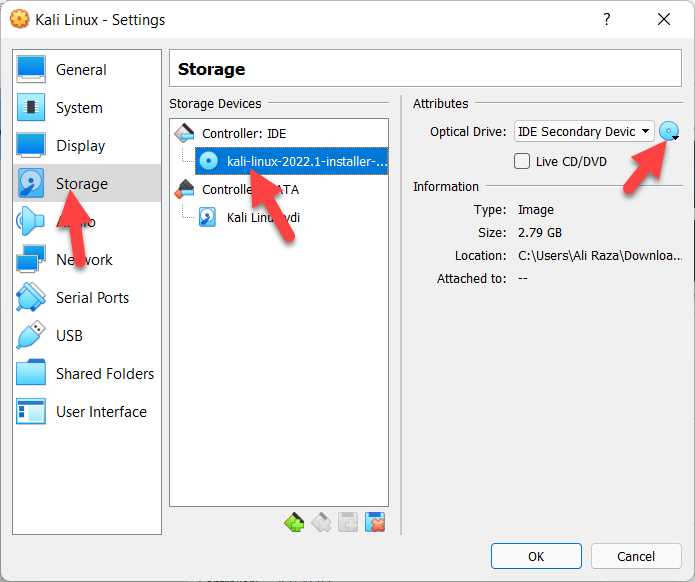Viewport: 695px width, 582px height.
Task: Open Shared Folders settings
Action: click(104, 374)
